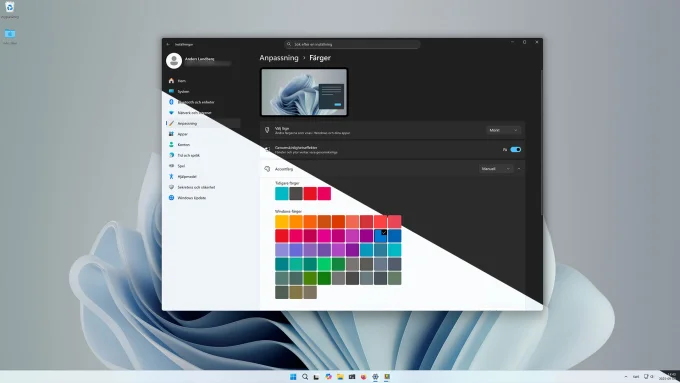
Task: Choose the bright green Windows color swatch
Action: 324,264
